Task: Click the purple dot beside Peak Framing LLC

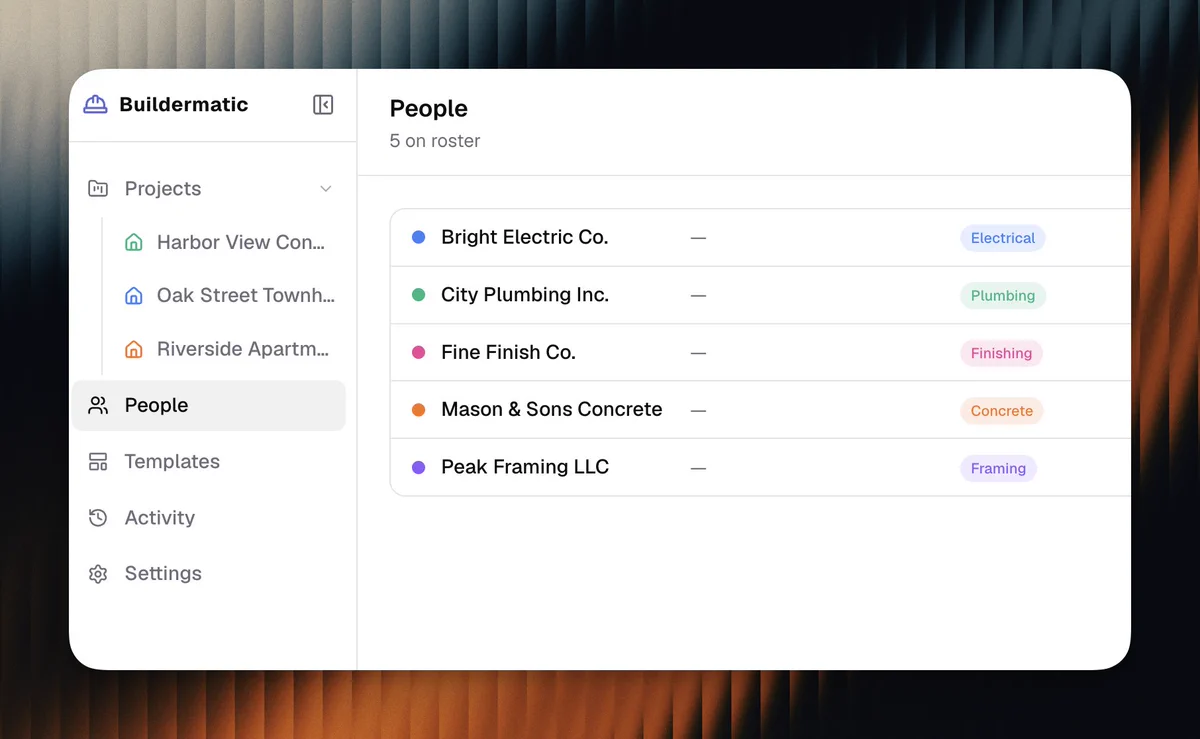Action: tap(419, 467)
